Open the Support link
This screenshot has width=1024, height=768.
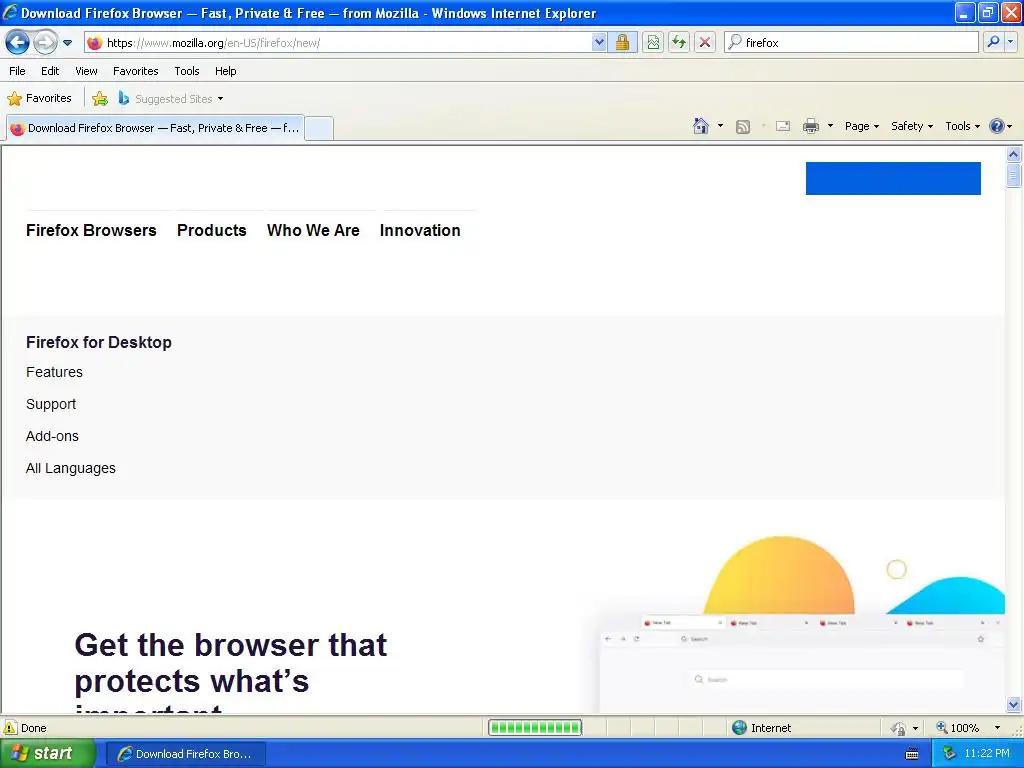(x=51, y=404)
